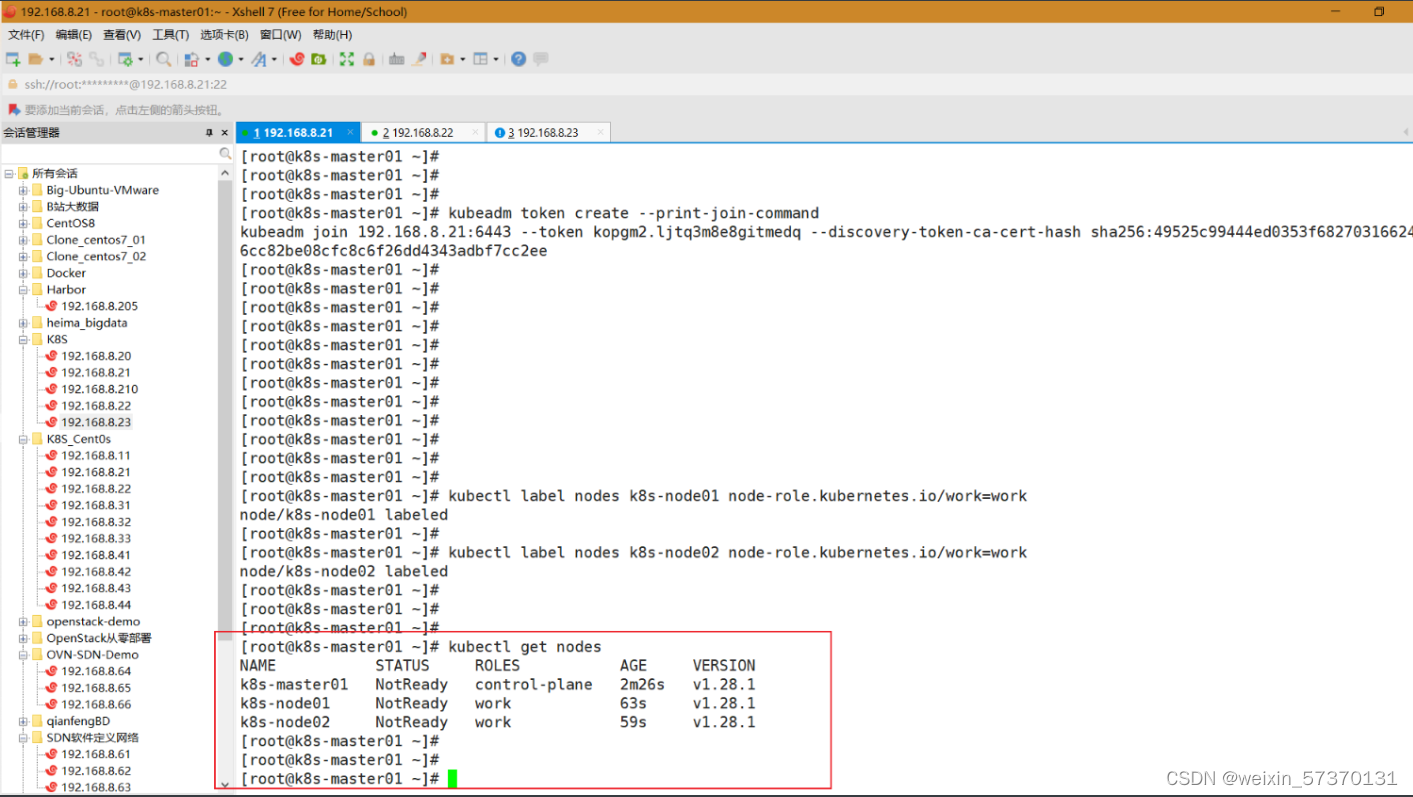
Task: Click the Reconnect chain-link icon
Action: tap(97, 59)
